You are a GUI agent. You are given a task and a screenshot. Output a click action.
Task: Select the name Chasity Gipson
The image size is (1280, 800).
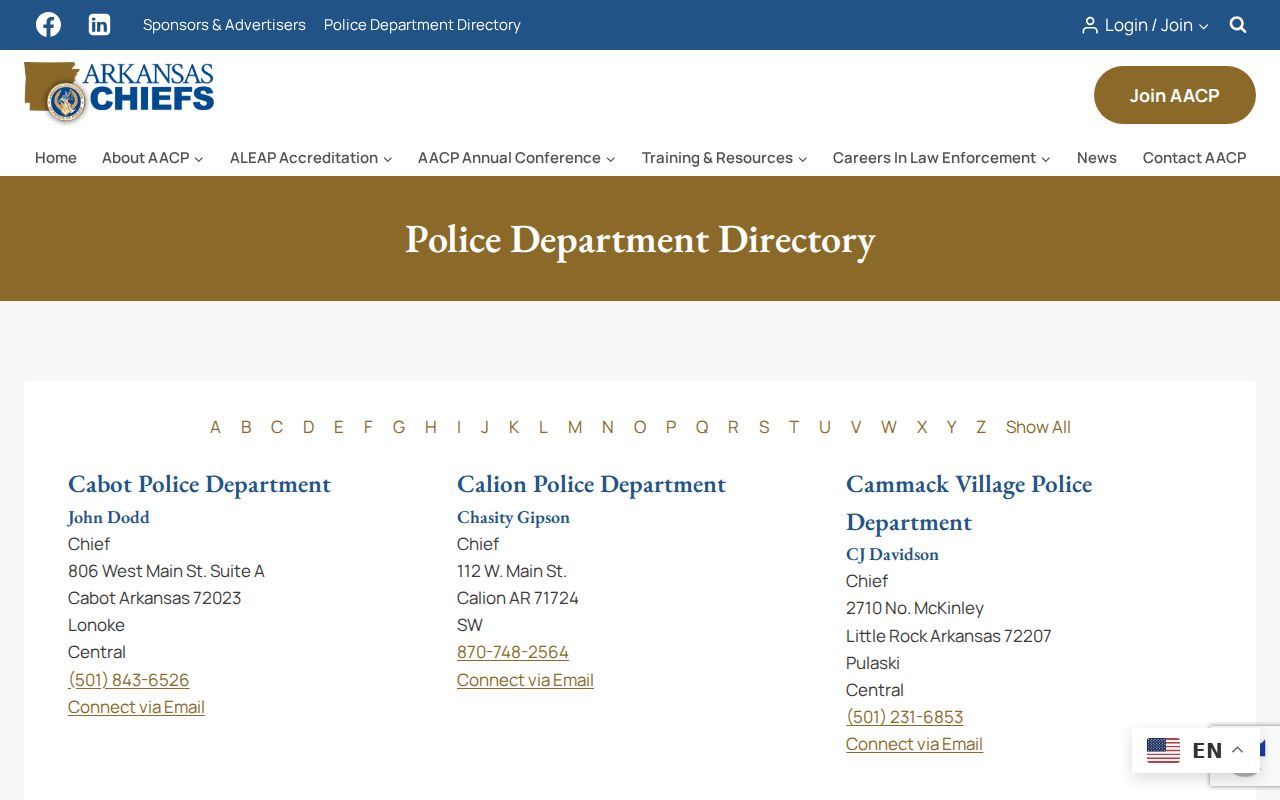(x=513, y=517)
